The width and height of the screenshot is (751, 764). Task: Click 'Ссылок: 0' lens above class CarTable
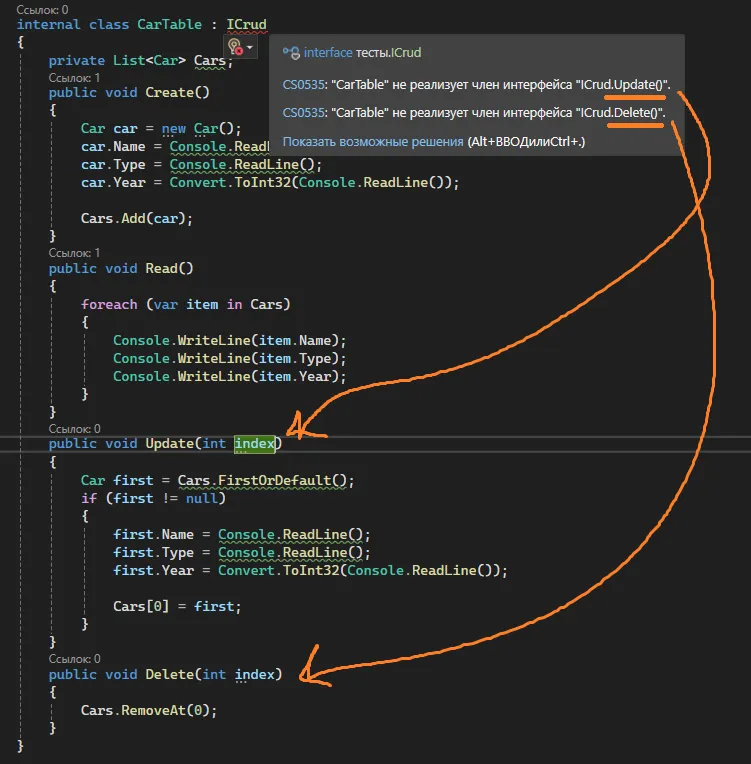(x=42, y=10)
